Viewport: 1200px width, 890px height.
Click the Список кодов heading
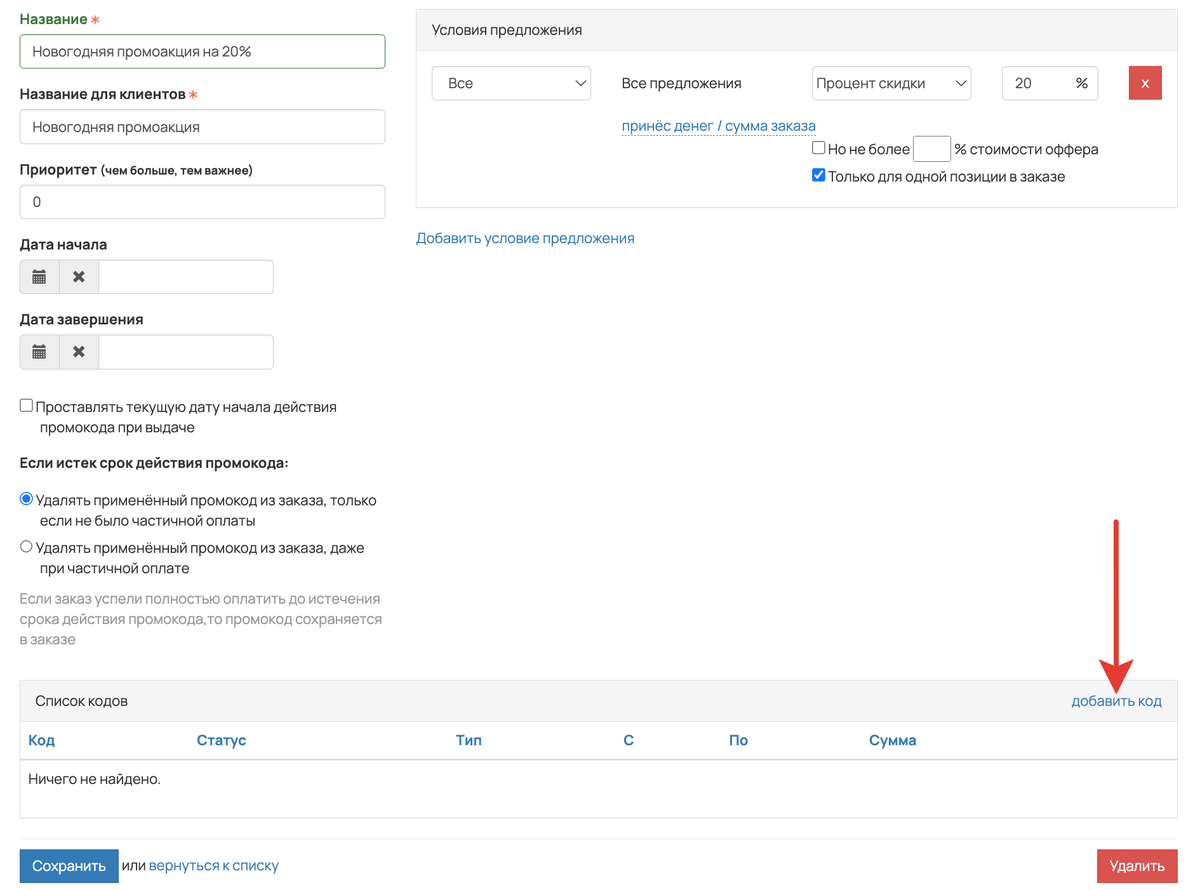click(82, 701)
